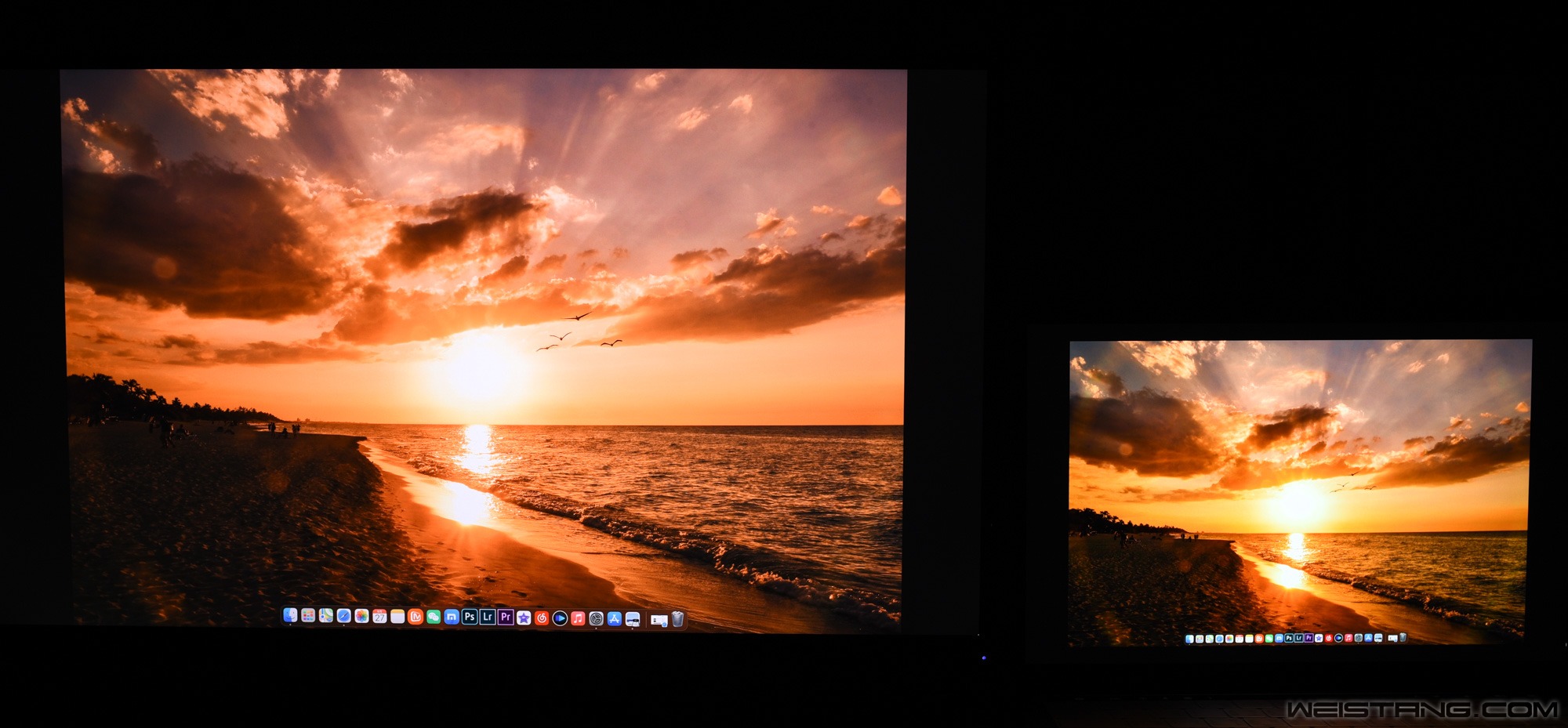Open Safari in the large display's Dock
The height and width of the screenshot is (728, 1568).
coord(343,616)
